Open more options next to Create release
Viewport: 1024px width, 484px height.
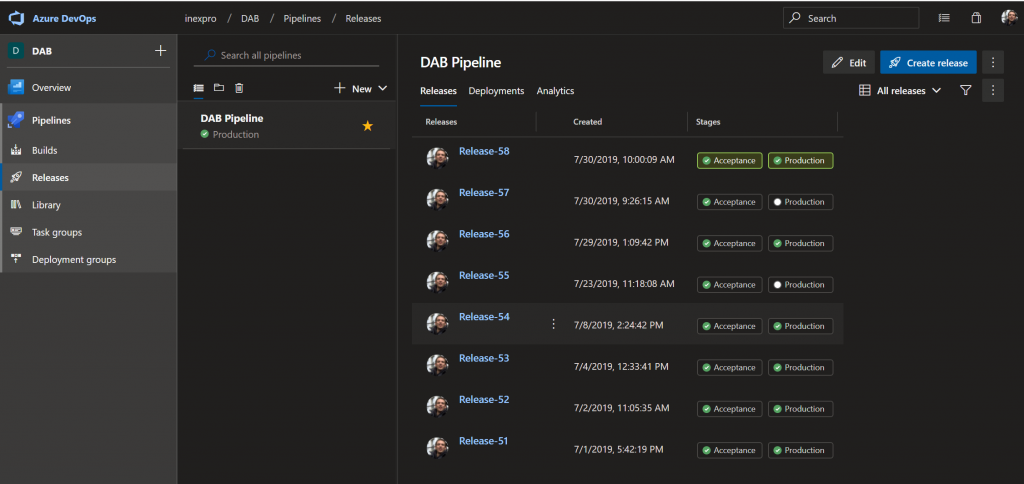[x=993, y=63]
